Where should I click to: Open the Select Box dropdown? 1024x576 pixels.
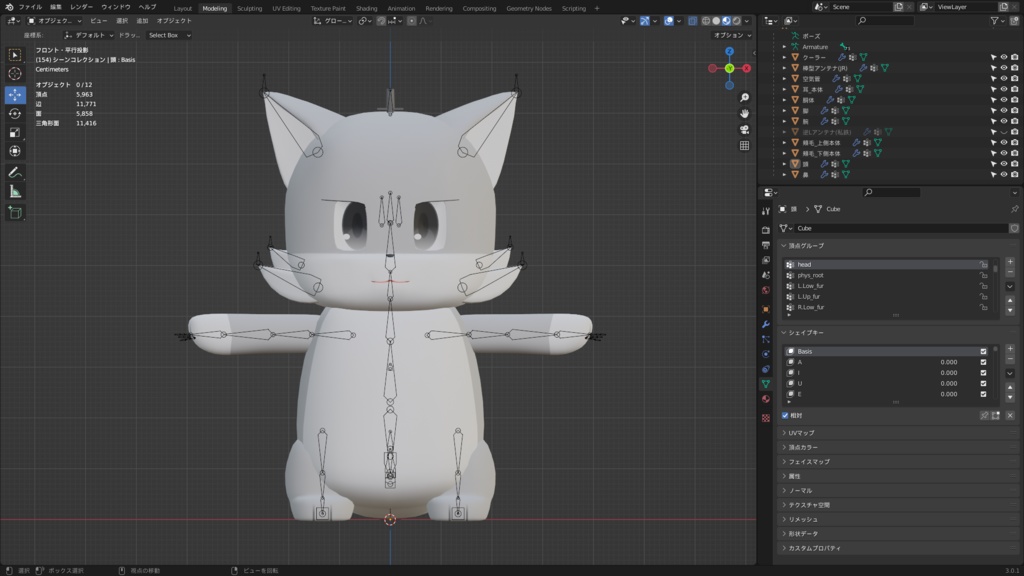(x=168, y=35)
